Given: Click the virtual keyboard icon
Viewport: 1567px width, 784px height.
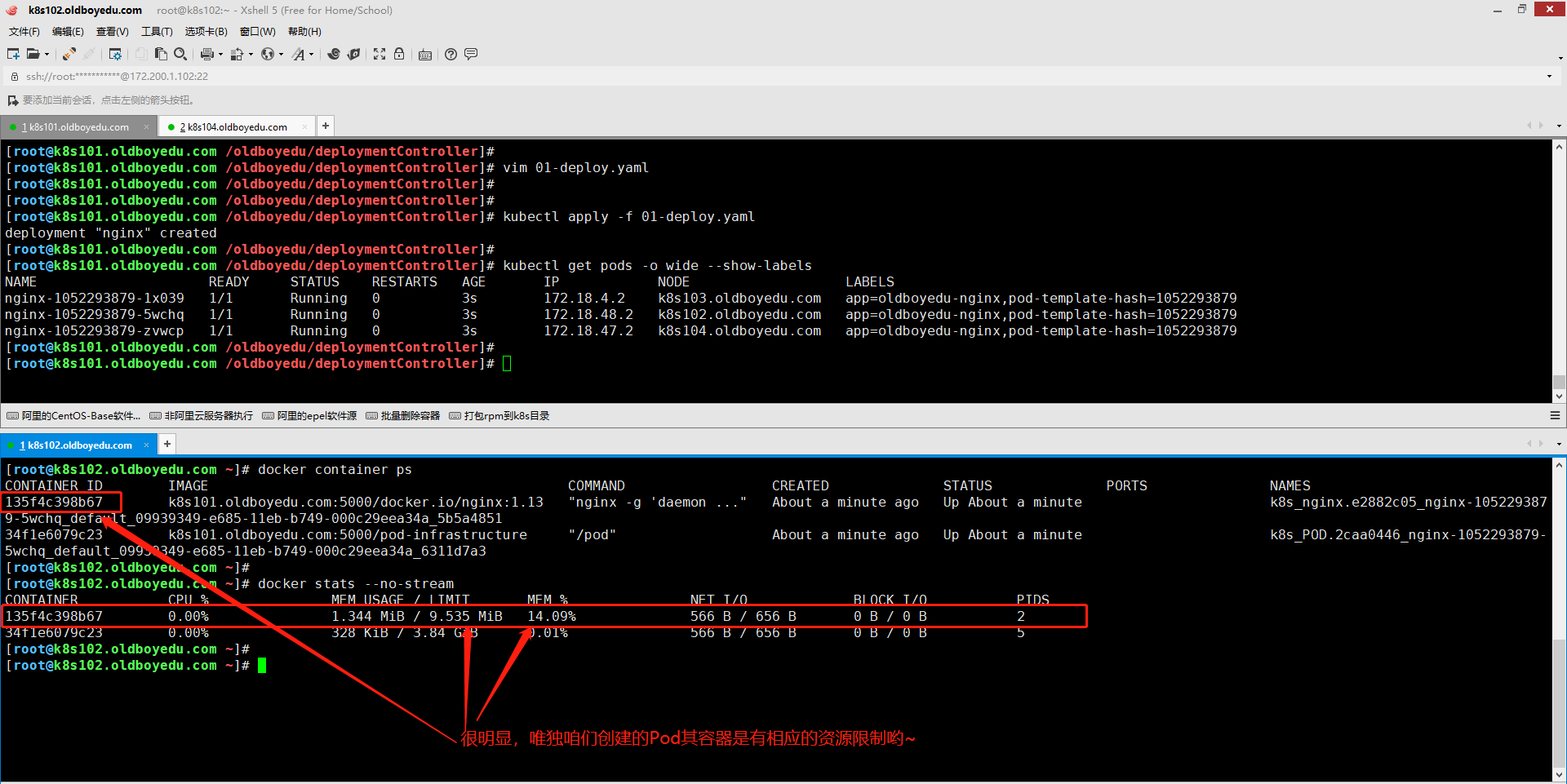Looking at the screenshot, I should point(425,55).
